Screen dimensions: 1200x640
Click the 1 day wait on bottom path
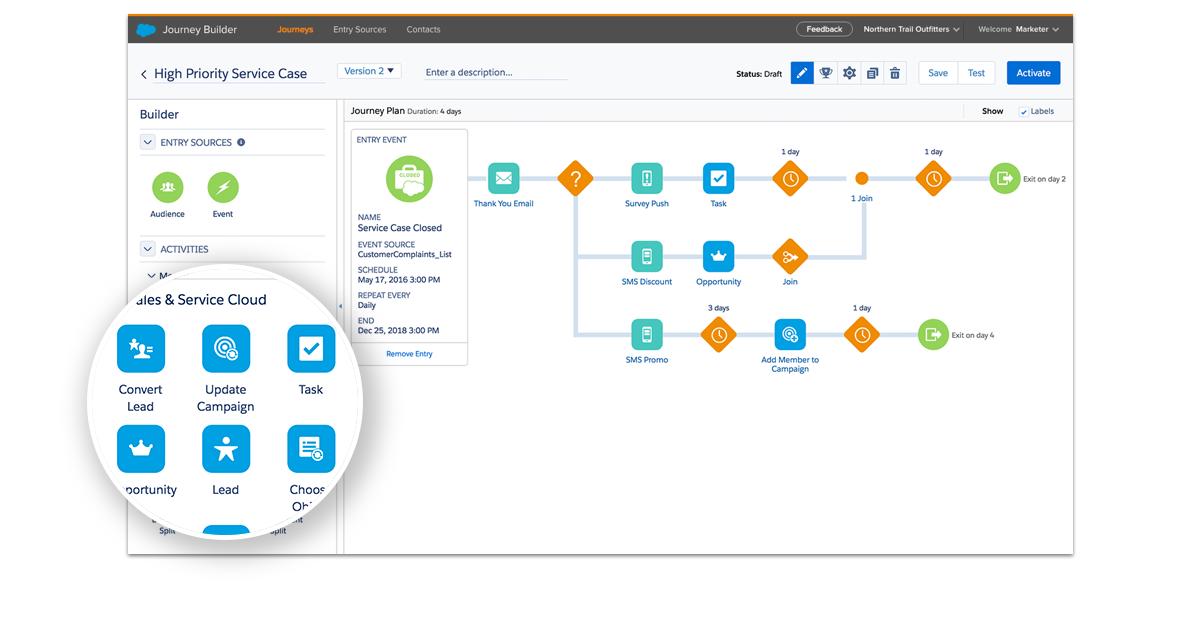click(862, 335)
